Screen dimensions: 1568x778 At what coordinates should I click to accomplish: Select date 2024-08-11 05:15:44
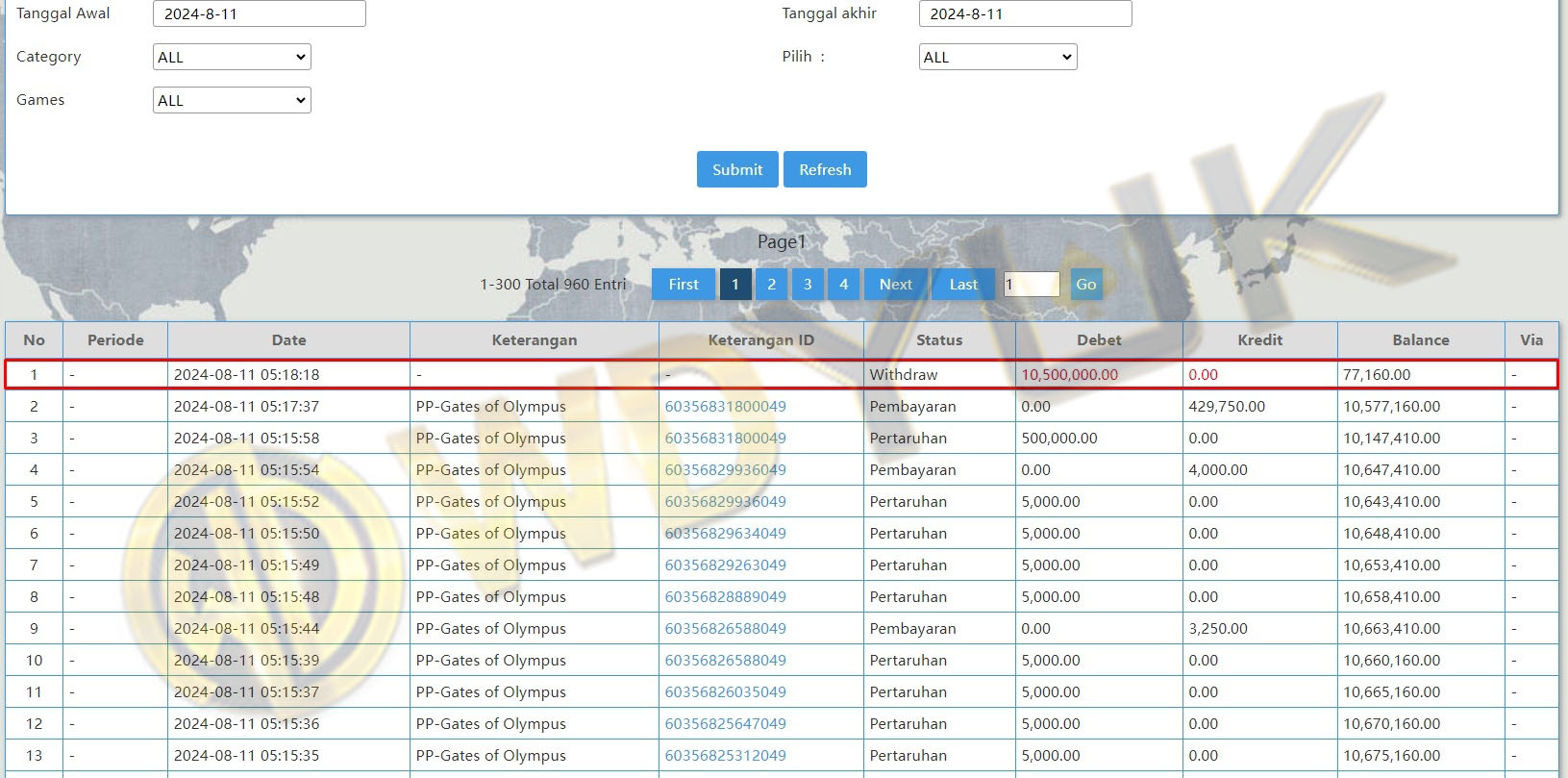coord(246,628)
